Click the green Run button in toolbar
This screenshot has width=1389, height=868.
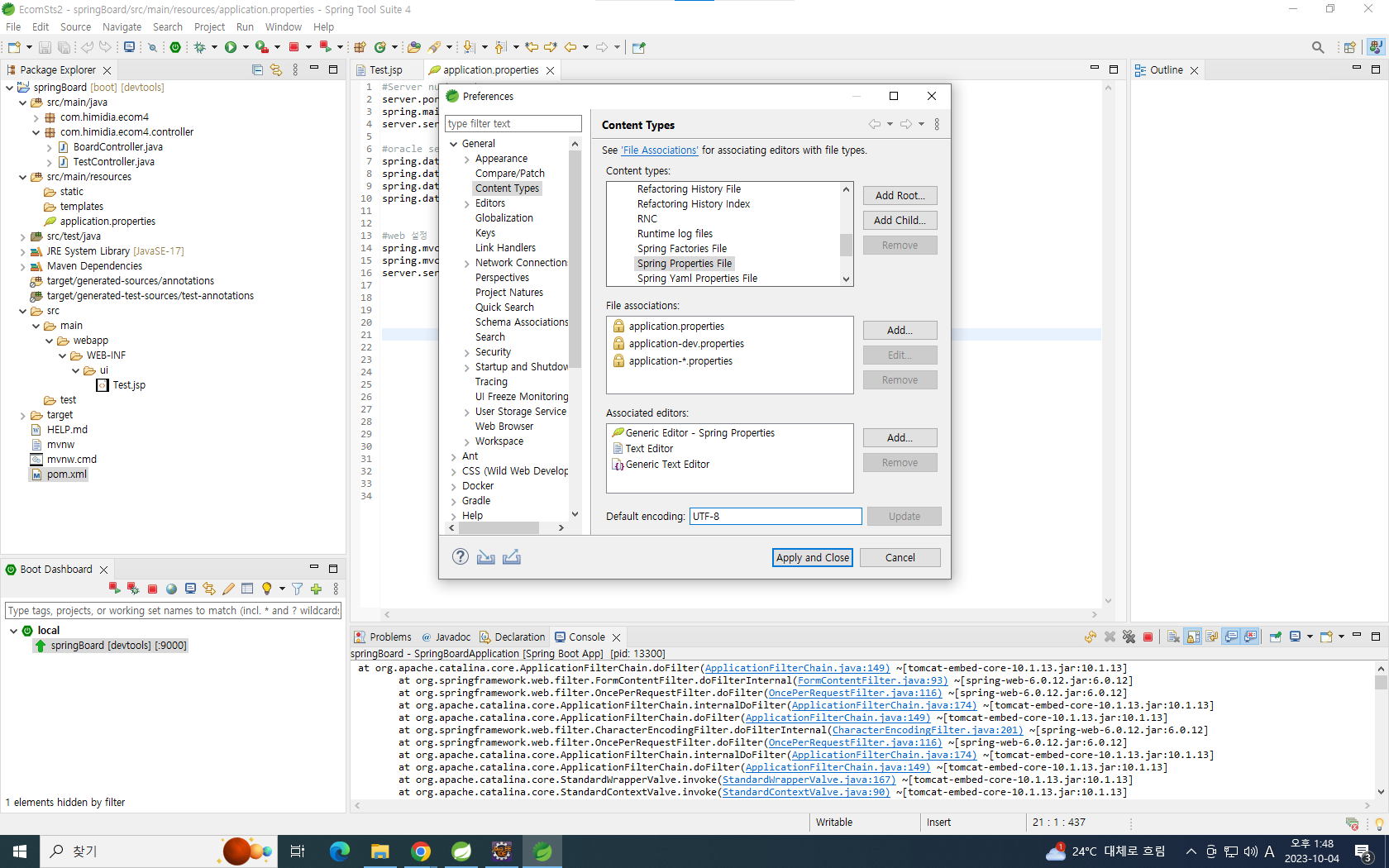pos(231,48)
